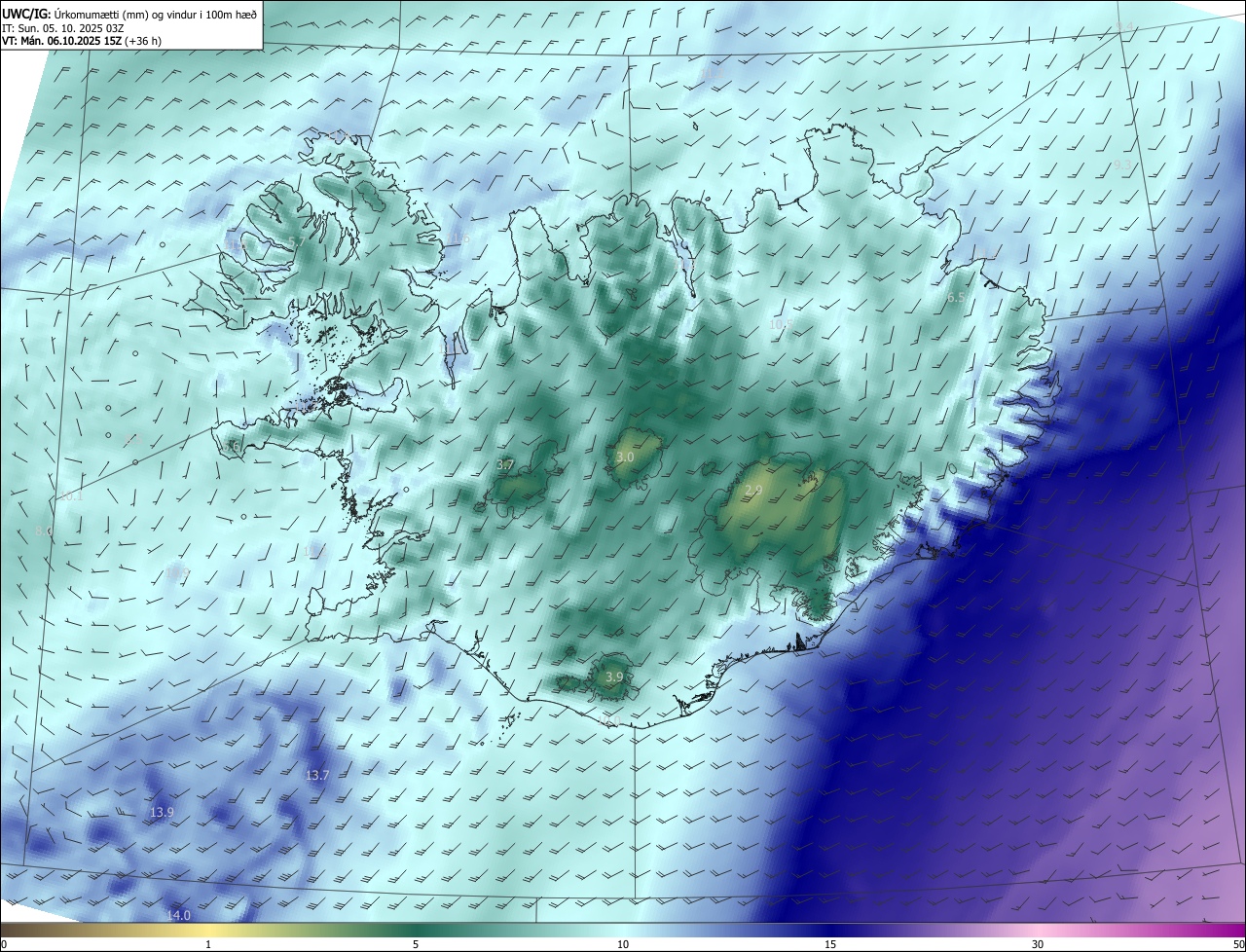Click the '10' tick label on the colorbar
Viewport: 1246px width, 952px height.
623,944
